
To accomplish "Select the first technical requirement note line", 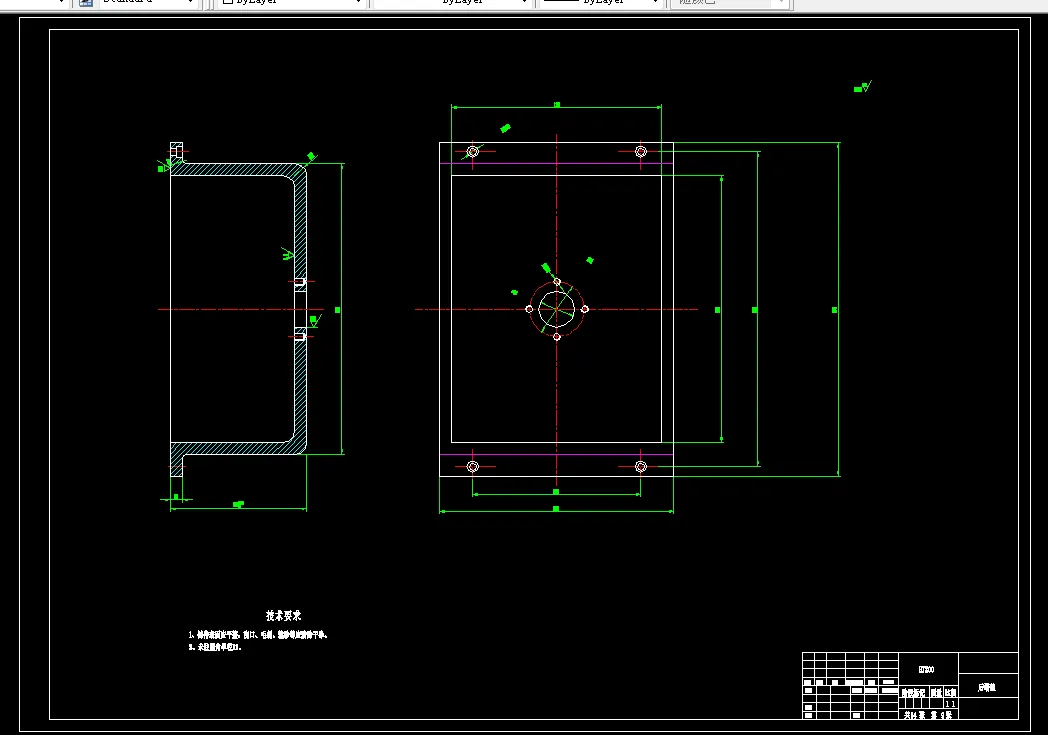I will pos(258,635).
